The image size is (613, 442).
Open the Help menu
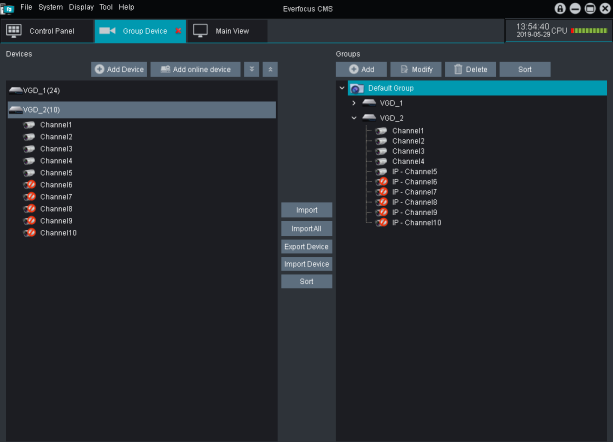click(126, 7)
